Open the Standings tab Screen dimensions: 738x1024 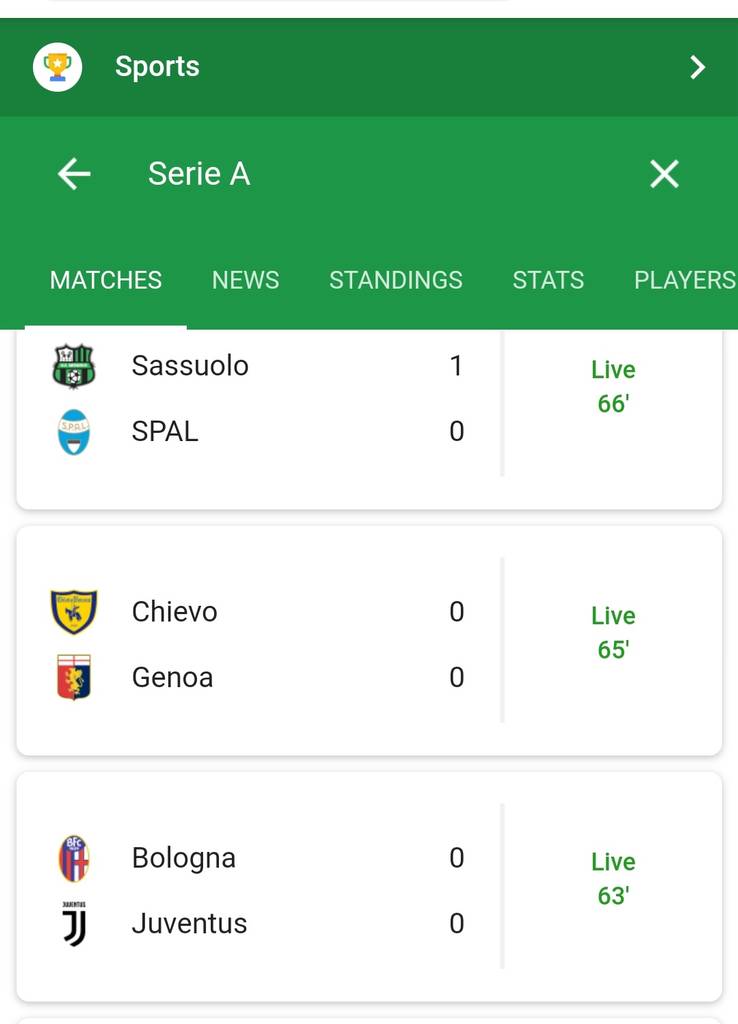[x=396, y=280]
